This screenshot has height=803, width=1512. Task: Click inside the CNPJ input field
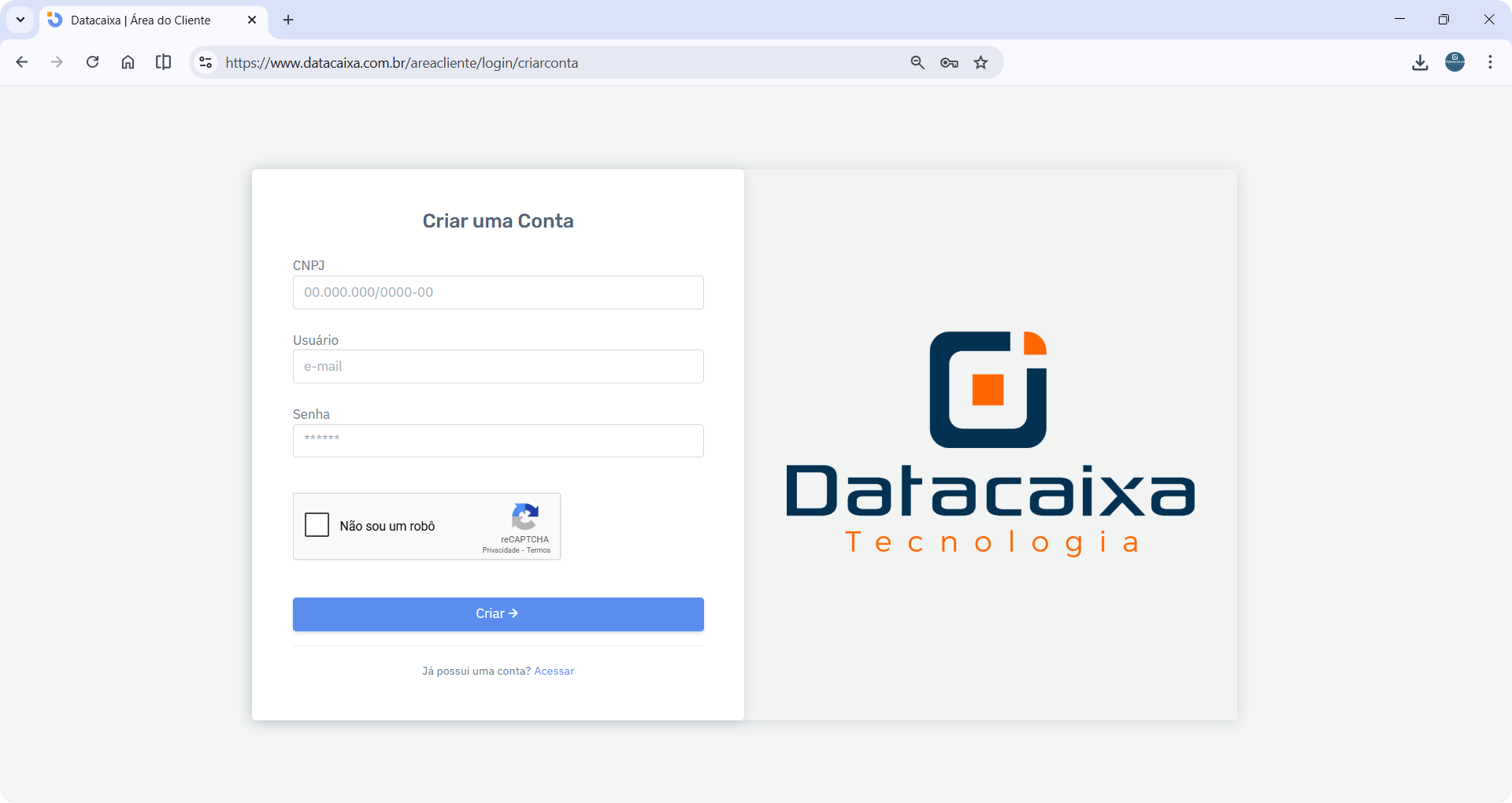(x=498, y=292)
